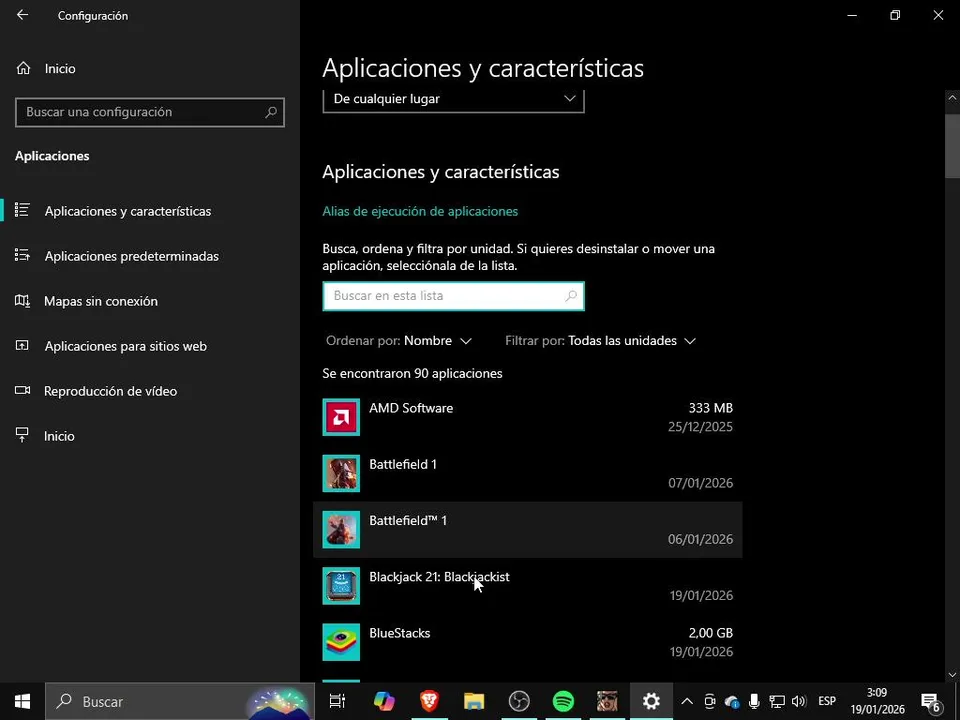Screen dimensions: 960x720
Task: Show hidden system tray icons
Action: coord(687,702)
